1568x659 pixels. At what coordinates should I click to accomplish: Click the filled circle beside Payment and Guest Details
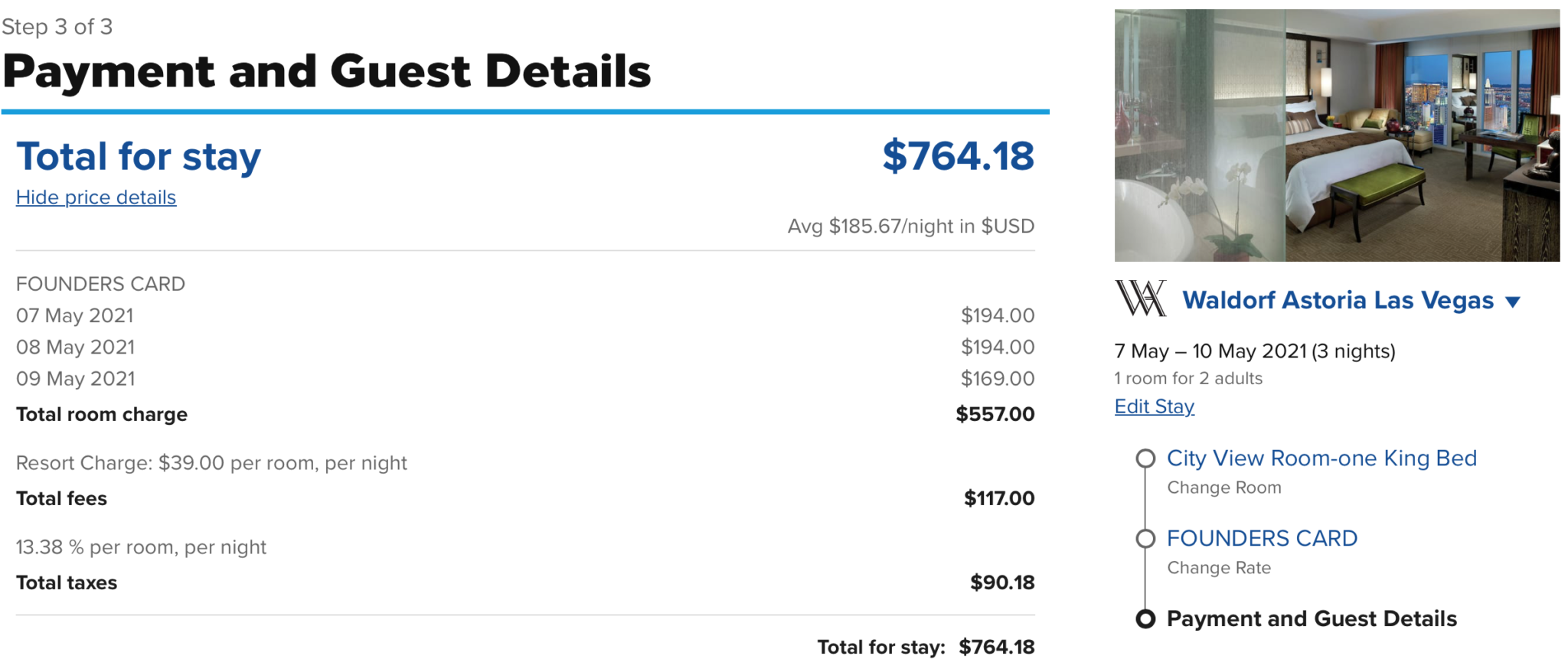coord(1145,619)
